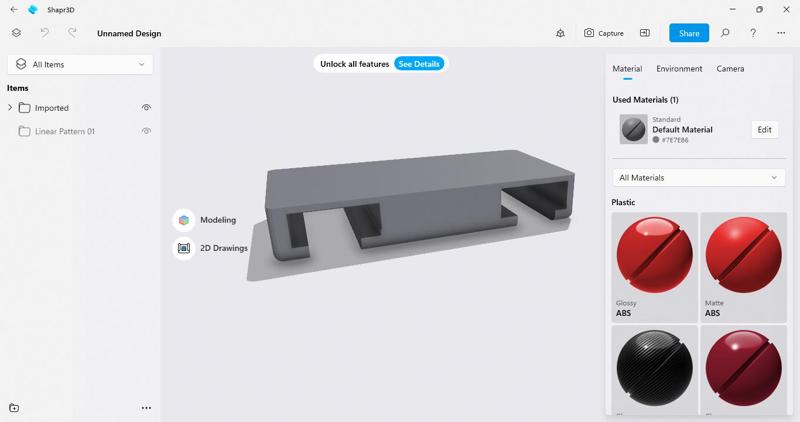Toggle visibility of Imported folder

point(146,108)
